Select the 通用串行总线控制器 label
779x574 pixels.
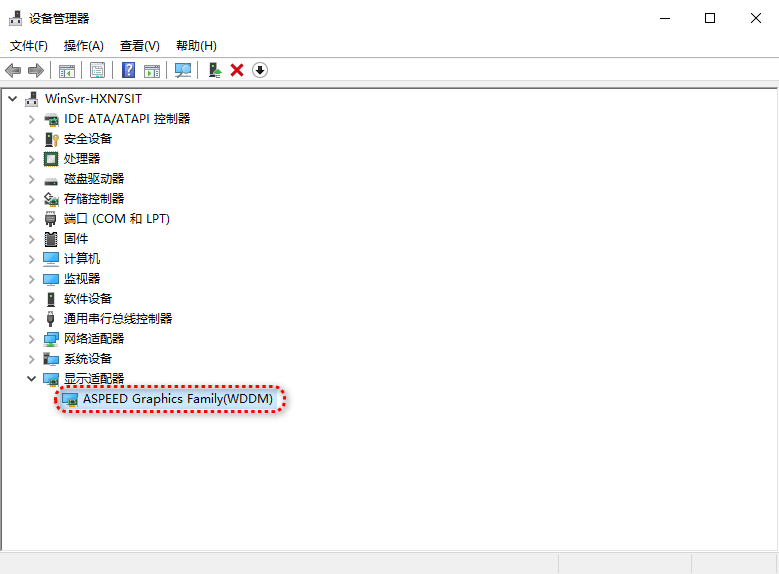[118, 318]
